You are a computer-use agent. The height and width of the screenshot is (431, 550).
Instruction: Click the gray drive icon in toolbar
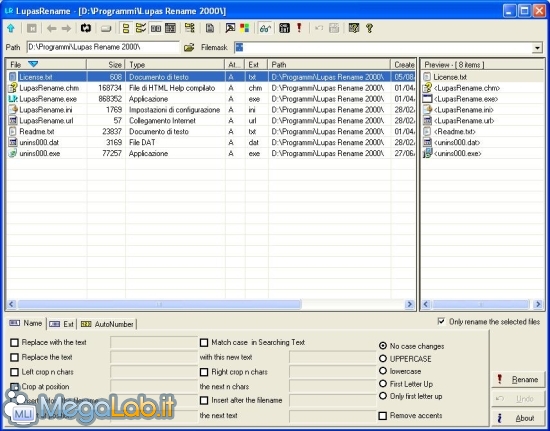pos(106,29)
